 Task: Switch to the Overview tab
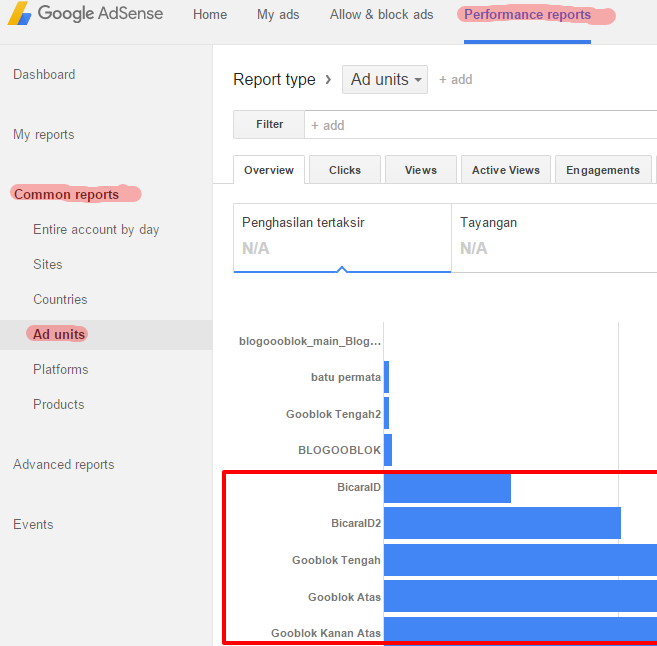(269, 170)
